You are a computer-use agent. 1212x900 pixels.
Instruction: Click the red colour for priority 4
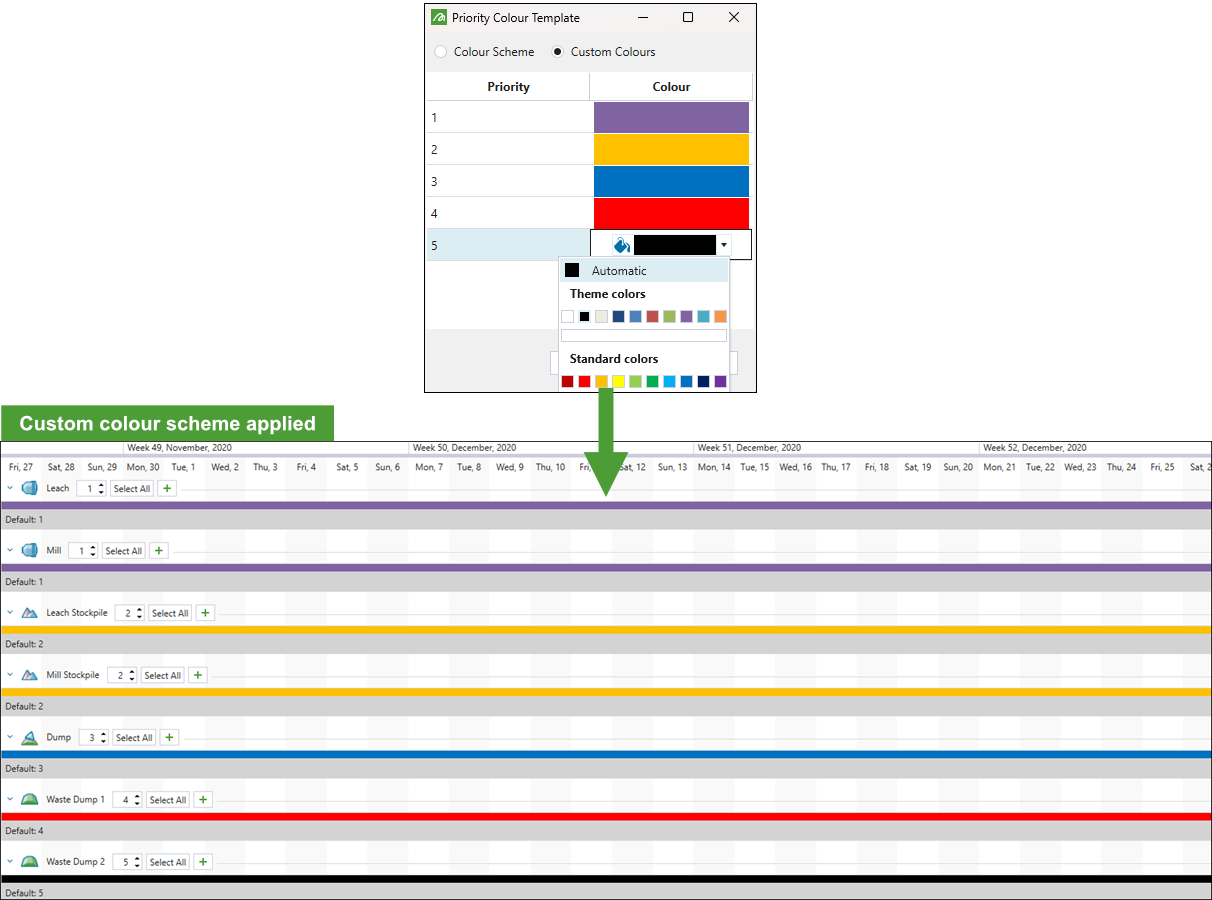click(671, 213)
